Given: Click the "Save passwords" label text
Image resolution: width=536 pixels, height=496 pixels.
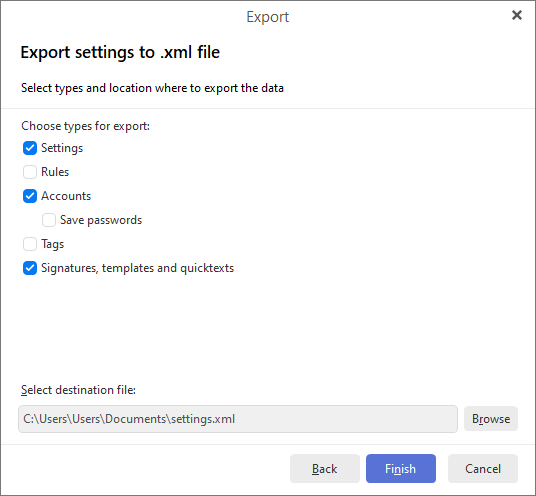Looking at the screenshot, I should [101, 220].
